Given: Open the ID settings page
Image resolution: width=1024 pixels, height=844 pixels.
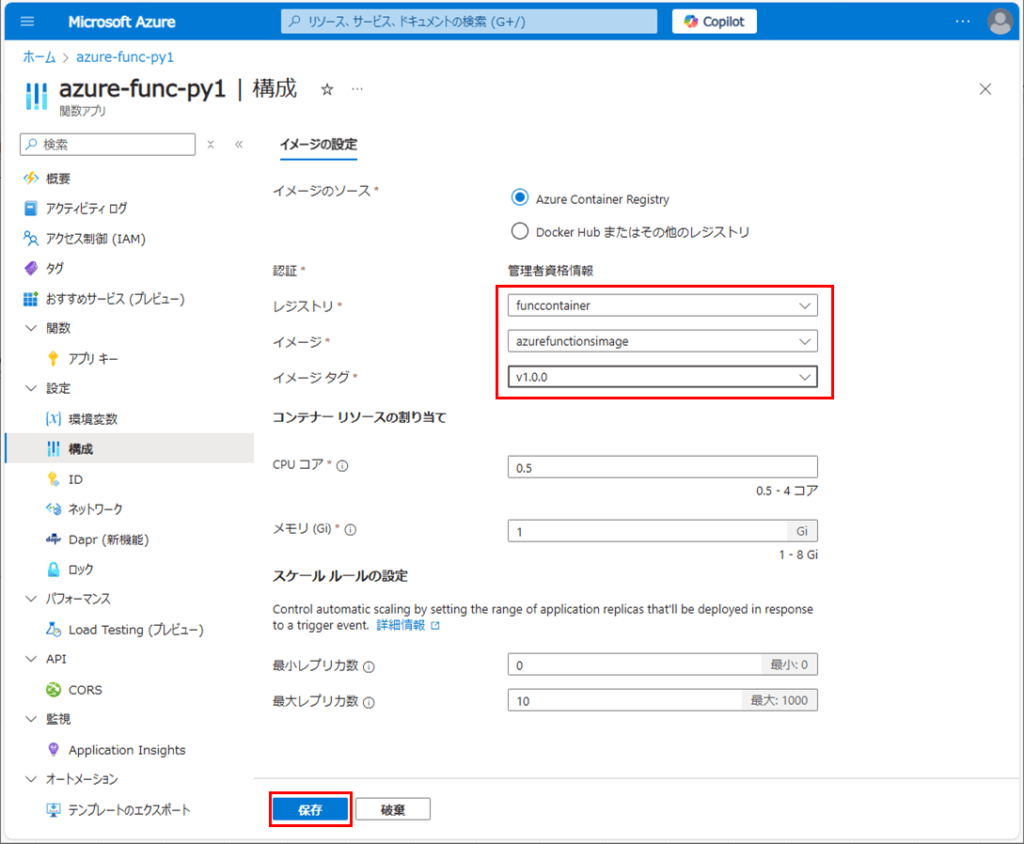Looking at the screenshot, I should click(75, 479).
